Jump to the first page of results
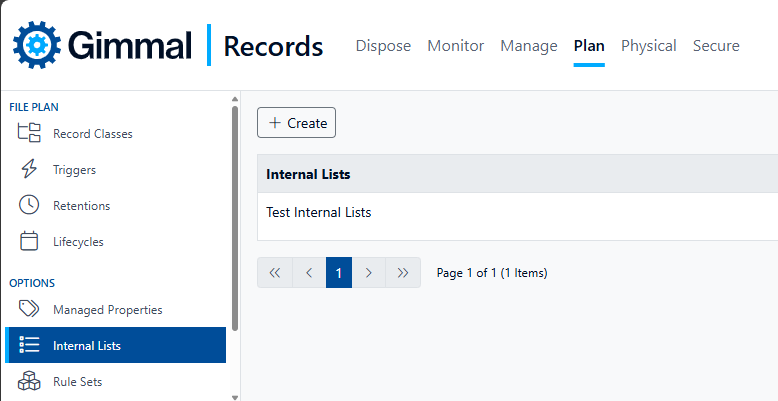 [275, 273]
